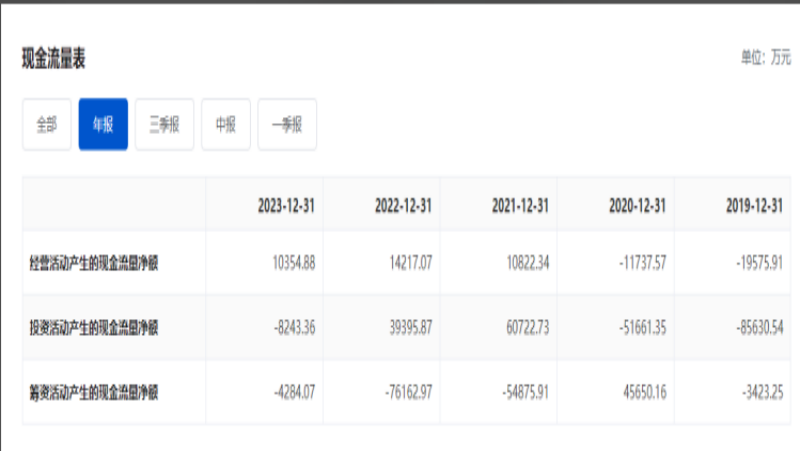Click the 2023-12-31 column header
The height and width of the screenshot is (451, 800).
tap(286, 205)
